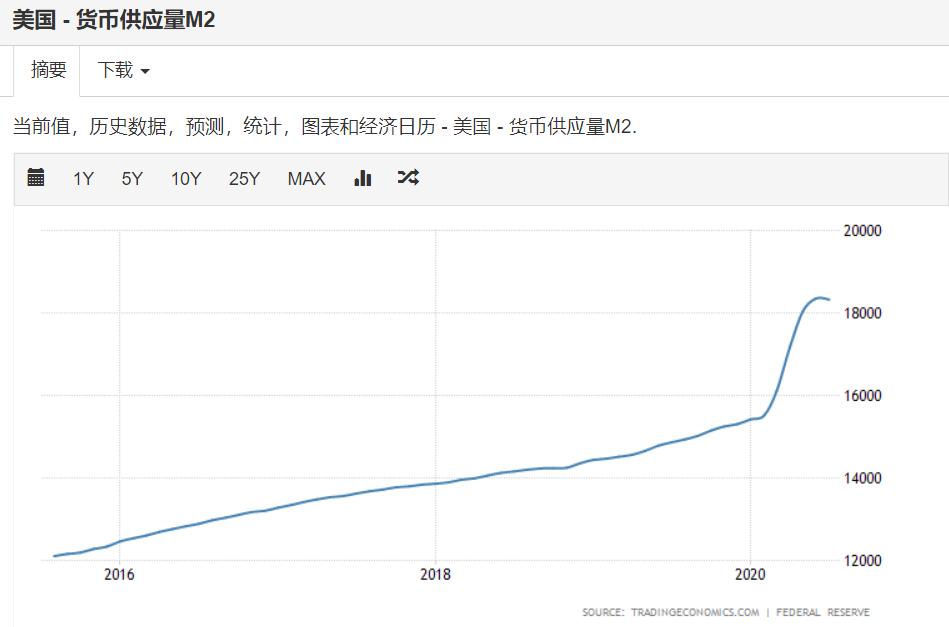Select the 25Y range button

click(244, 178)
